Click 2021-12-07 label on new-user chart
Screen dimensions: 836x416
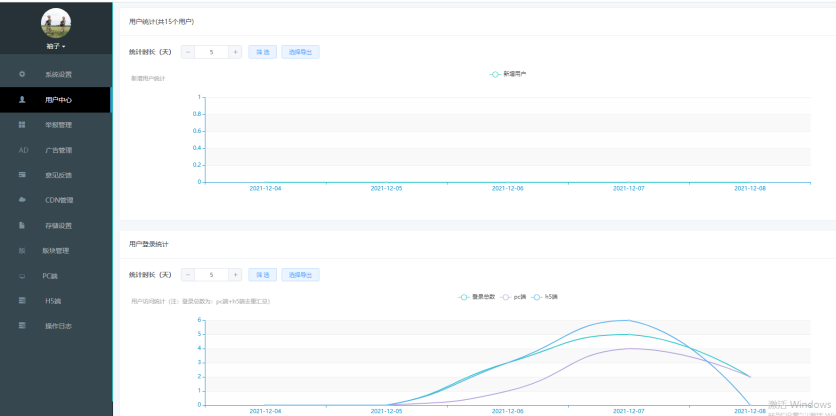pos(629,188)
